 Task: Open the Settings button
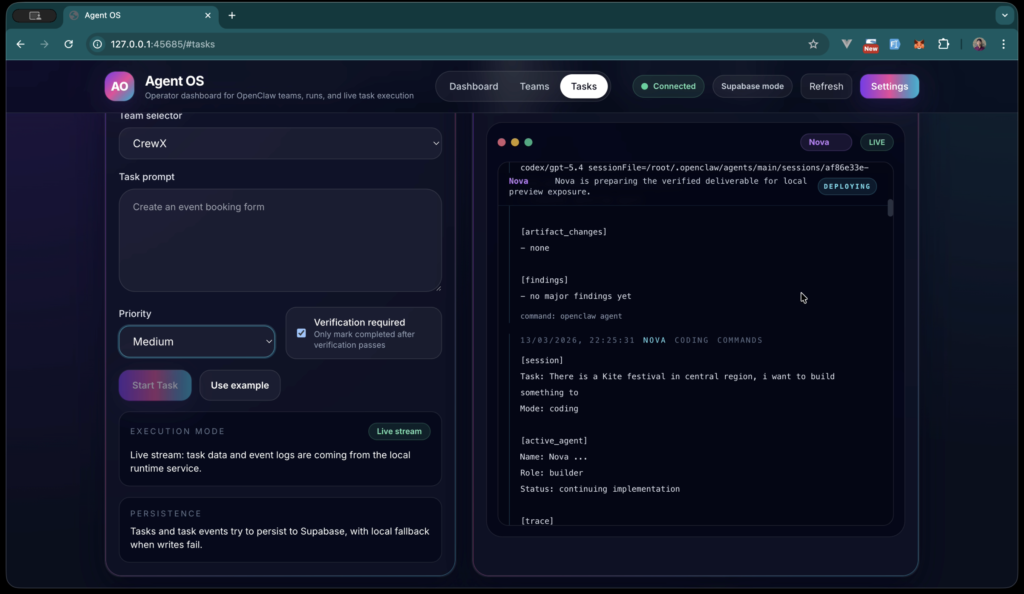[888, 86]
